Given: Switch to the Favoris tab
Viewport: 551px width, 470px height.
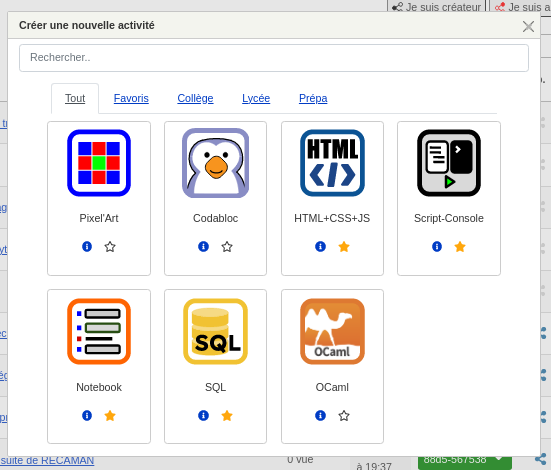Looking at the screenshot, I should click(x=131, y=98).
